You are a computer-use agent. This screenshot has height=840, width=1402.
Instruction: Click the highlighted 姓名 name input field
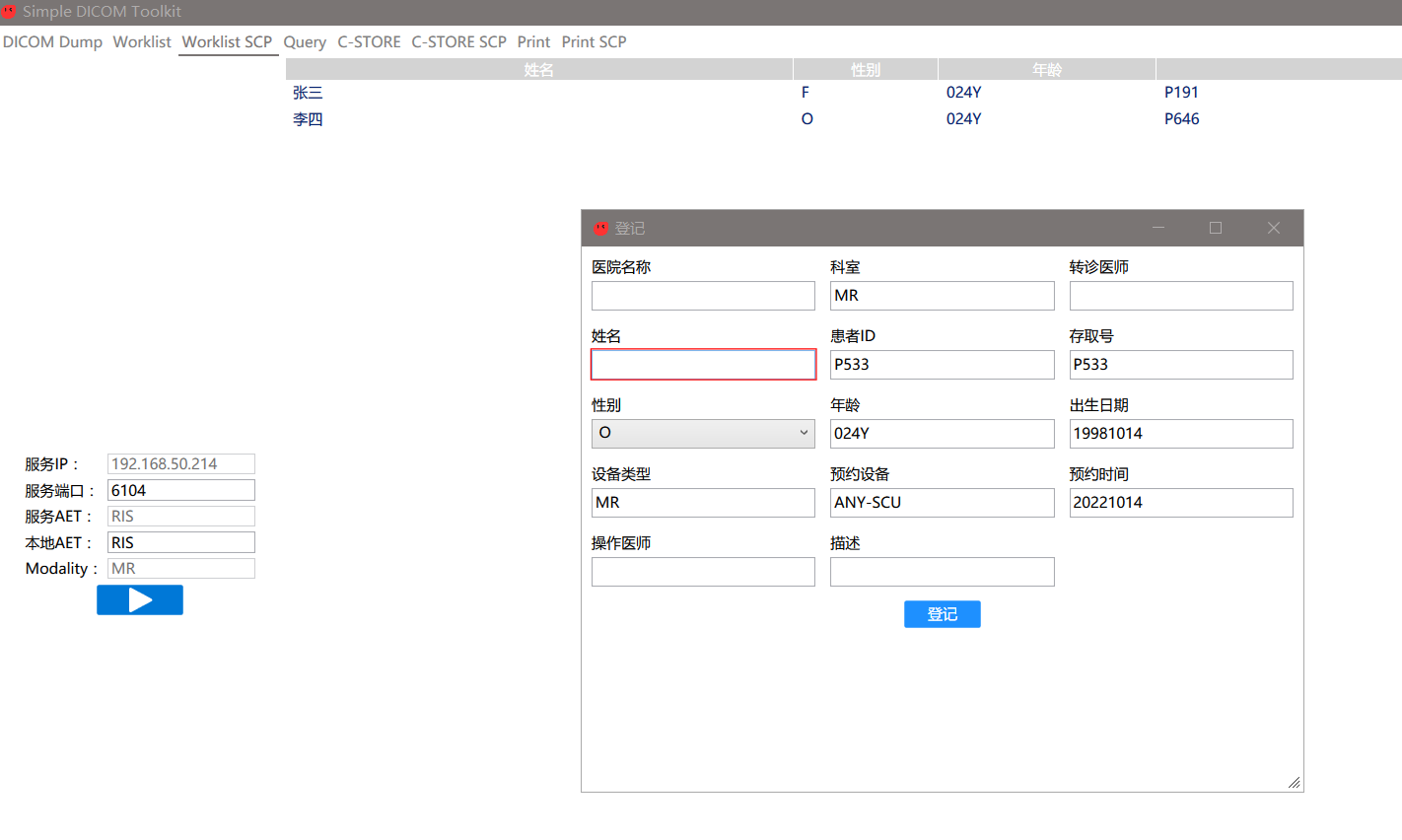[x=703, y=364]
